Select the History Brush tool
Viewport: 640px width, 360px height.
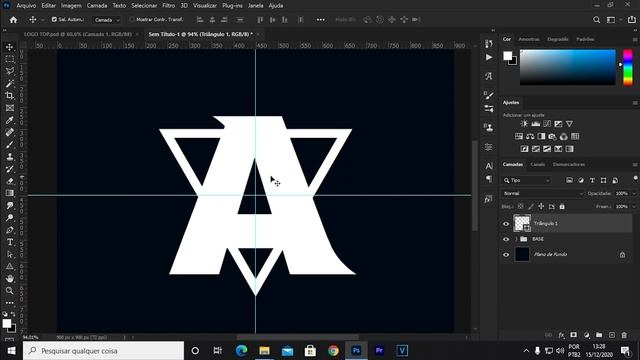pos(9,169)
